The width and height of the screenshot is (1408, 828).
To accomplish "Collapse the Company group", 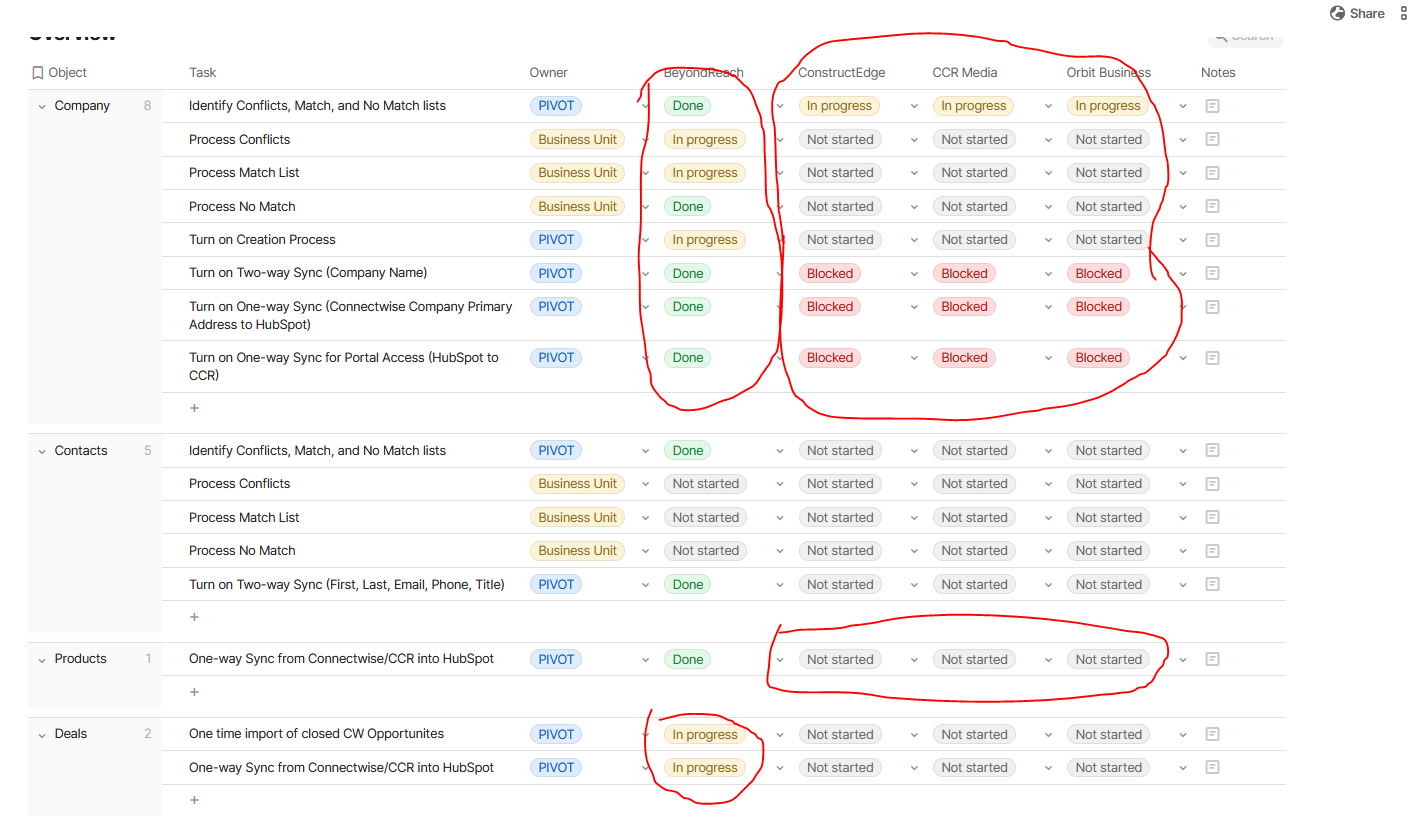I will 42,106.
